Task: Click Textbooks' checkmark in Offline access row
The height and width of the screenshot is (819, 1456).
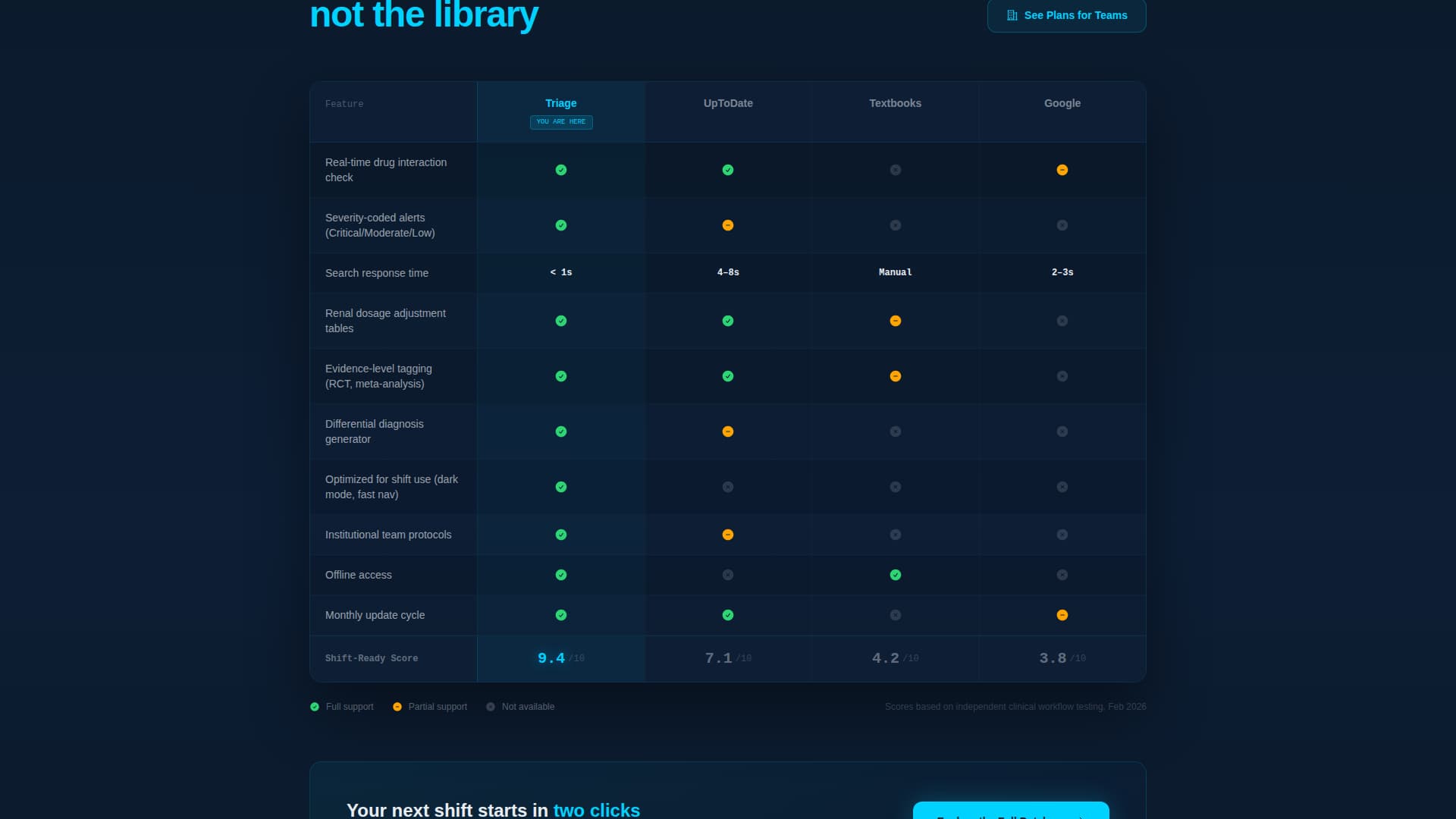Action: (x=896, y=575)
